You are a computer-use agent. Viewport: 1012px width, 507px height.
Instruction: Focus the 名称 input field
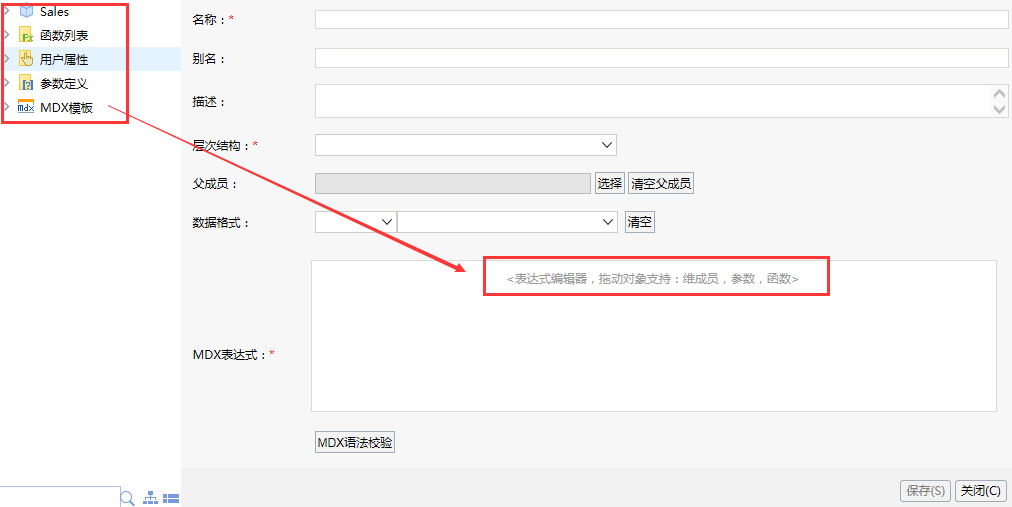point(662,19)
